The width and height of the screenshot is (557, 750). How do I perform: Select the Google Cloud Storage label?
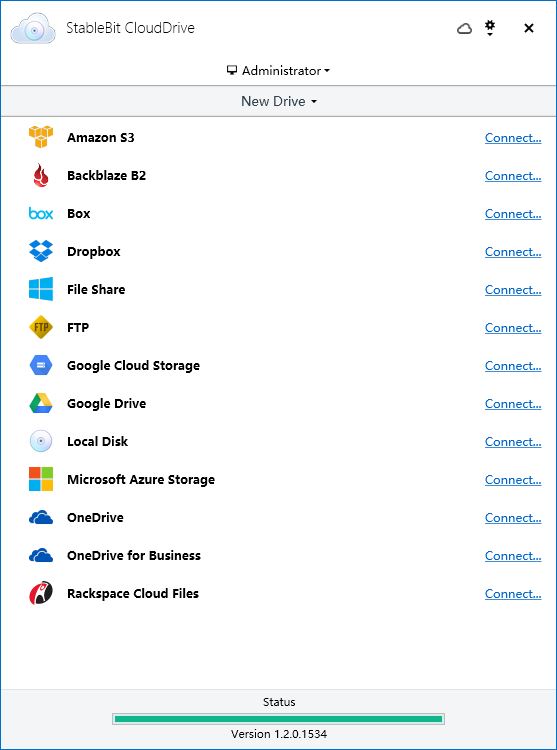pos(133,366)
